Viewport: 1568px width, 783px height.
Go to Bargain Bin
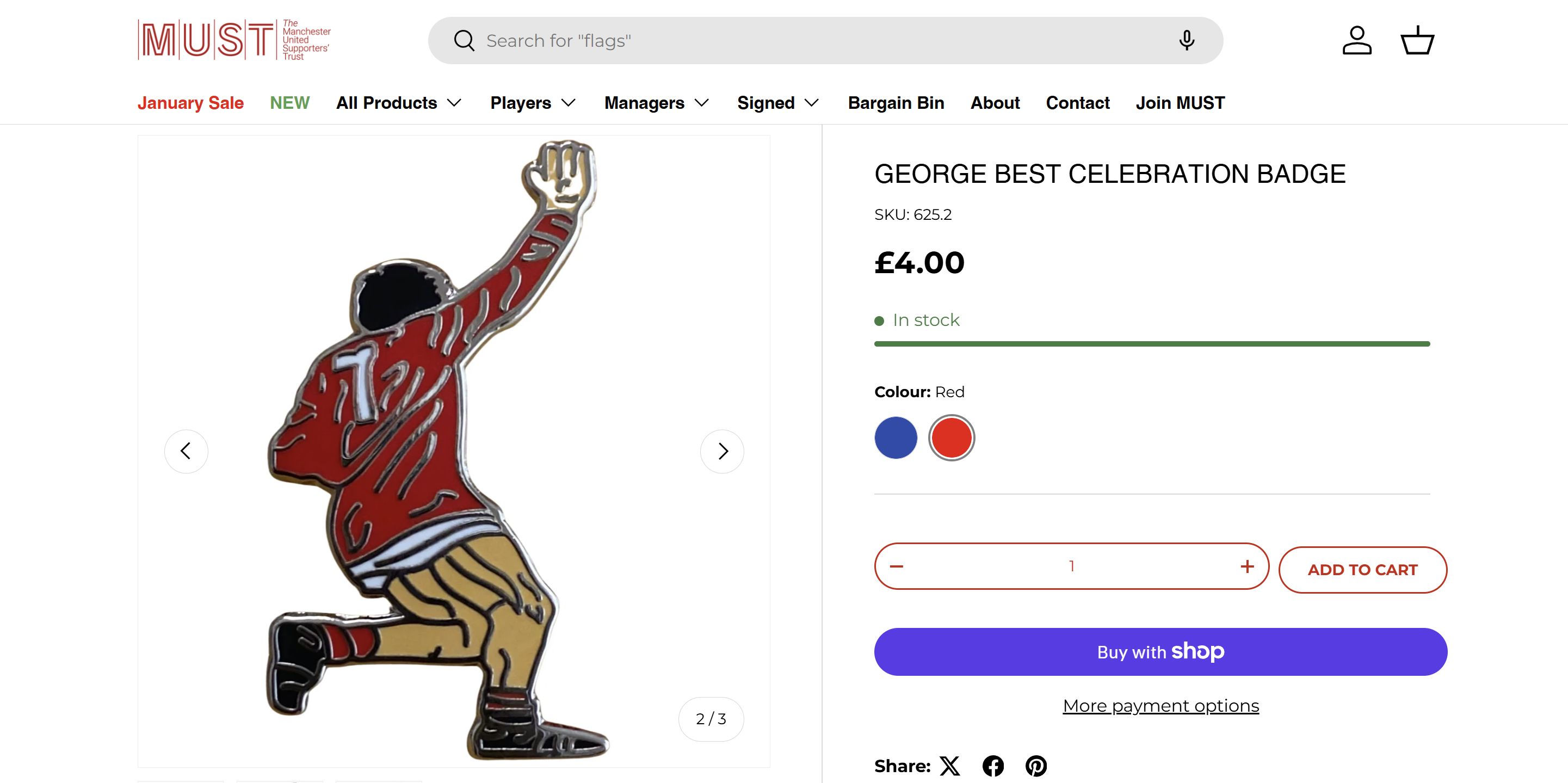click(x=896, y=103)
